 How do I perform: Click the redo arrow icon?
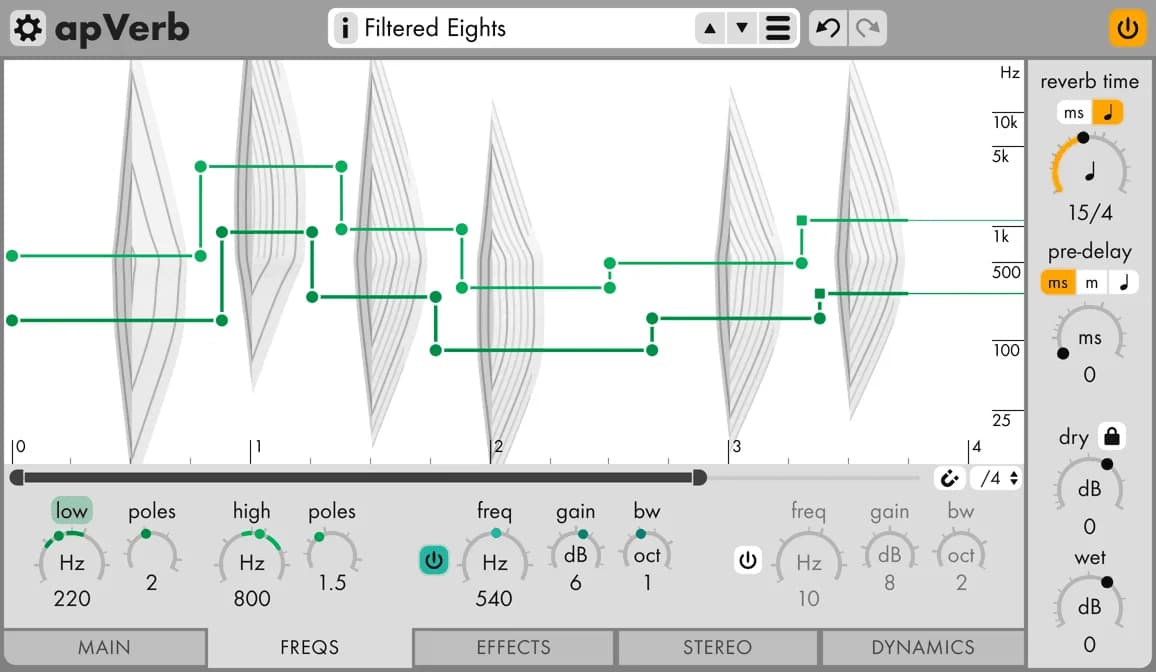point(867,28)
